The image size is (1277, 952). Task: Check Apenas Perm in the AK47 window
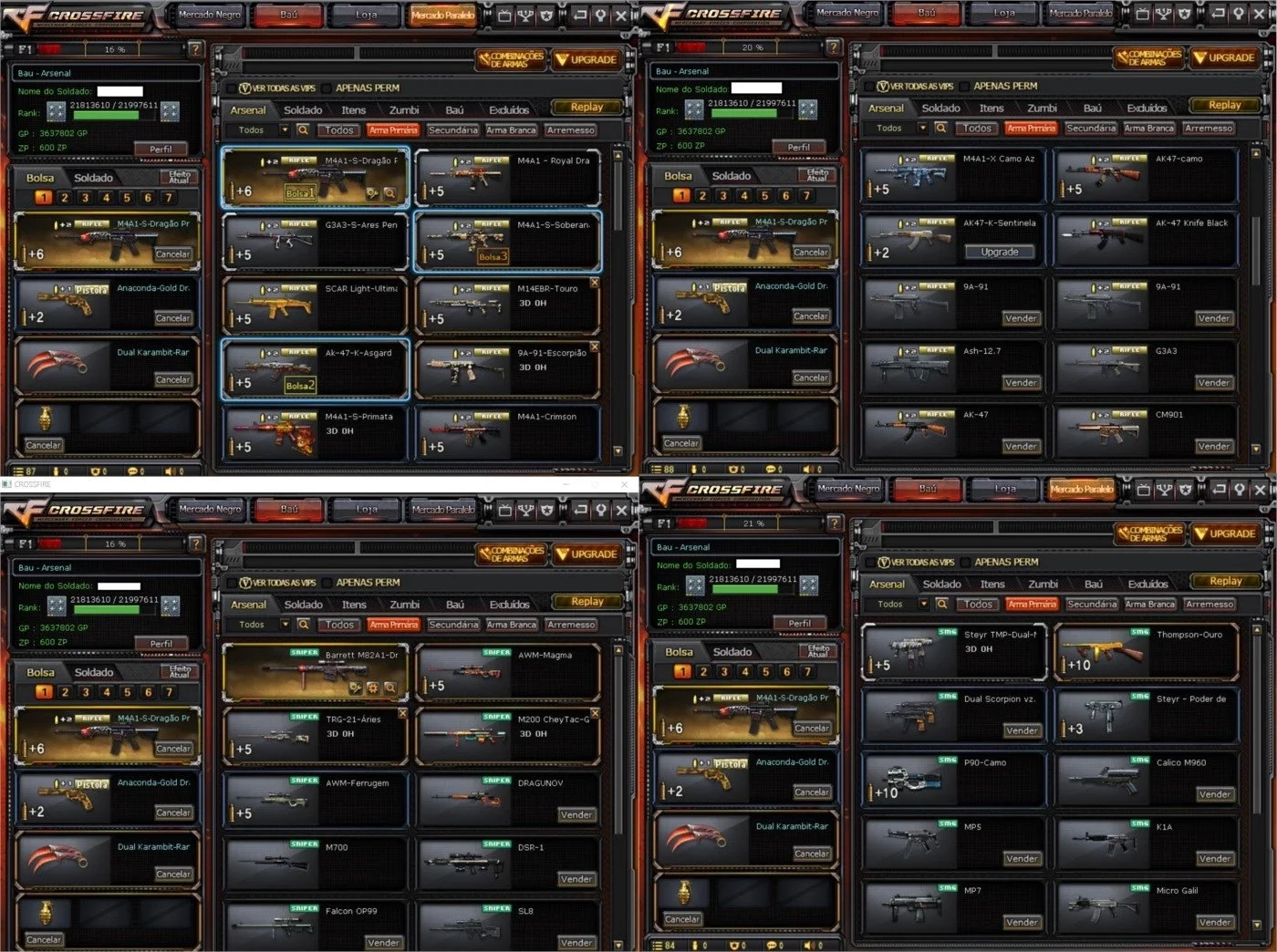click(x=963, y=87)
